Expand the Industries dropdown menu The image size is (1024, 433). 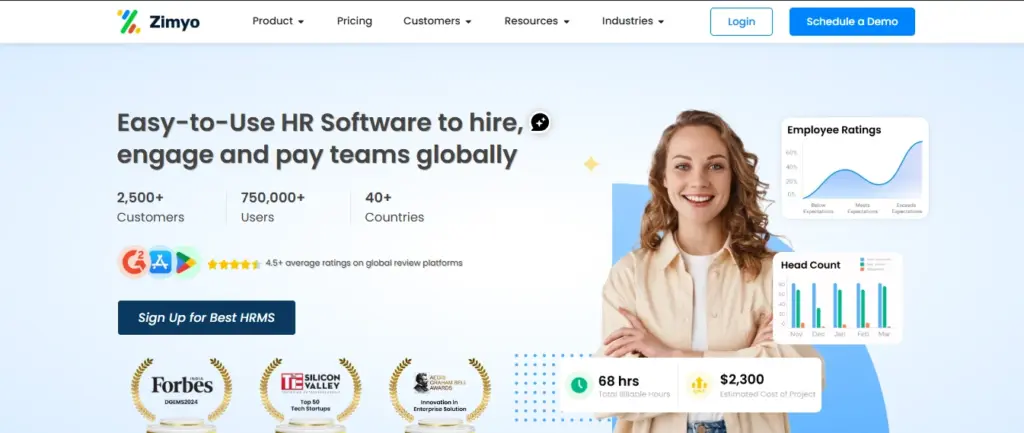[x=633, y=21]
